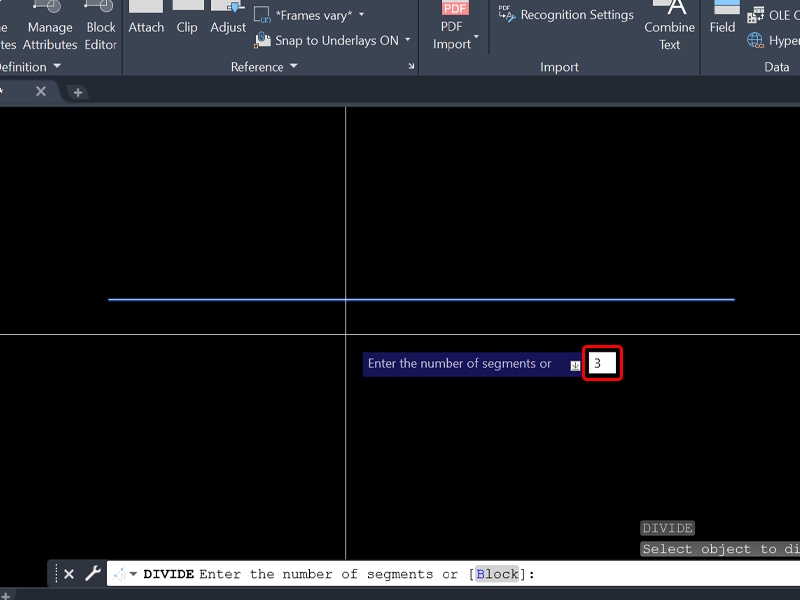Open a new drawing tab with plus
The height and width of the screenshot is (600, 800).
click(x=78, y=92)
